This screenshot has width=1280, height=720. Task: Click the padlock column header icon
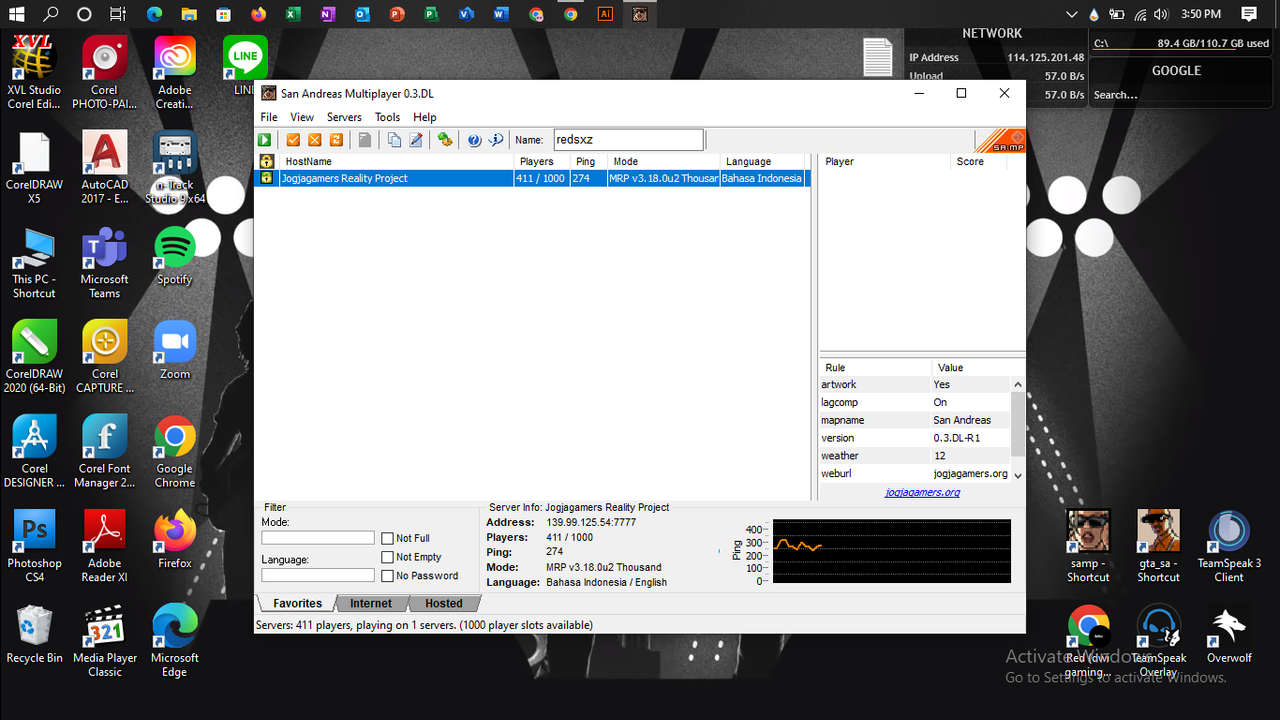pyautogui.click(x=267, y=161)
